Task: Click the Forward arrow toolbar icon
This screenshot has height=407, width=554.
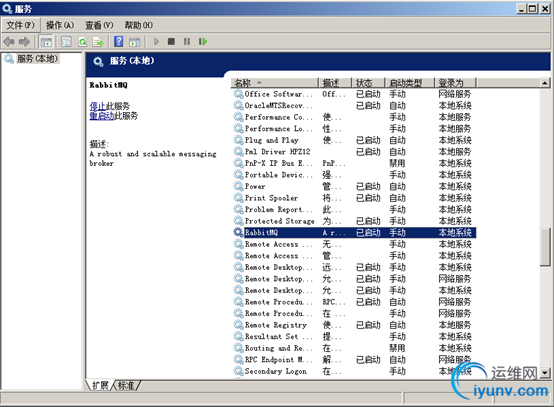Action: click(x=24, y=42)
